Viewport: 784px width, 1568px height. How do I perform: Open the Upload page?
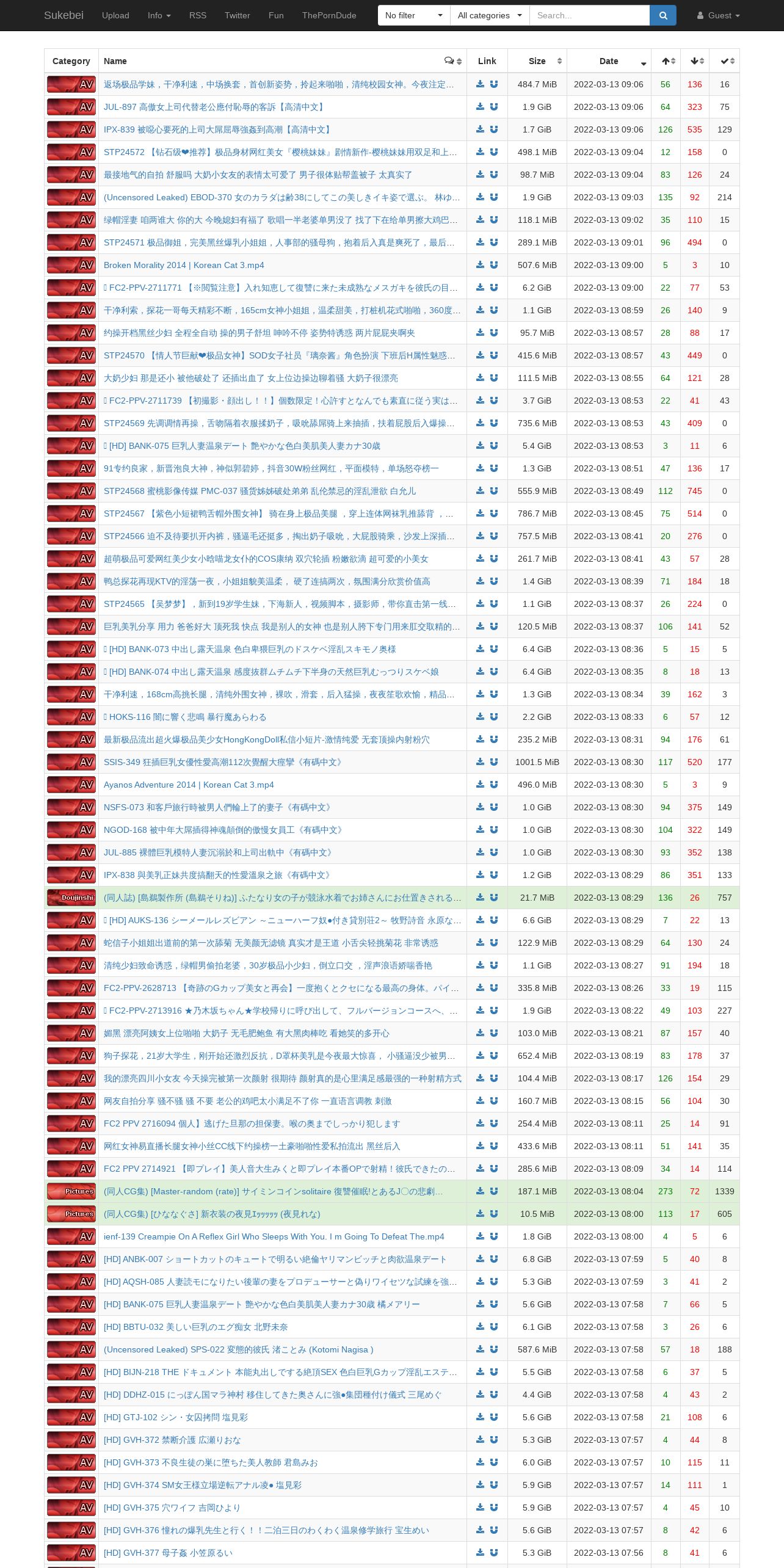click(115, 15)
